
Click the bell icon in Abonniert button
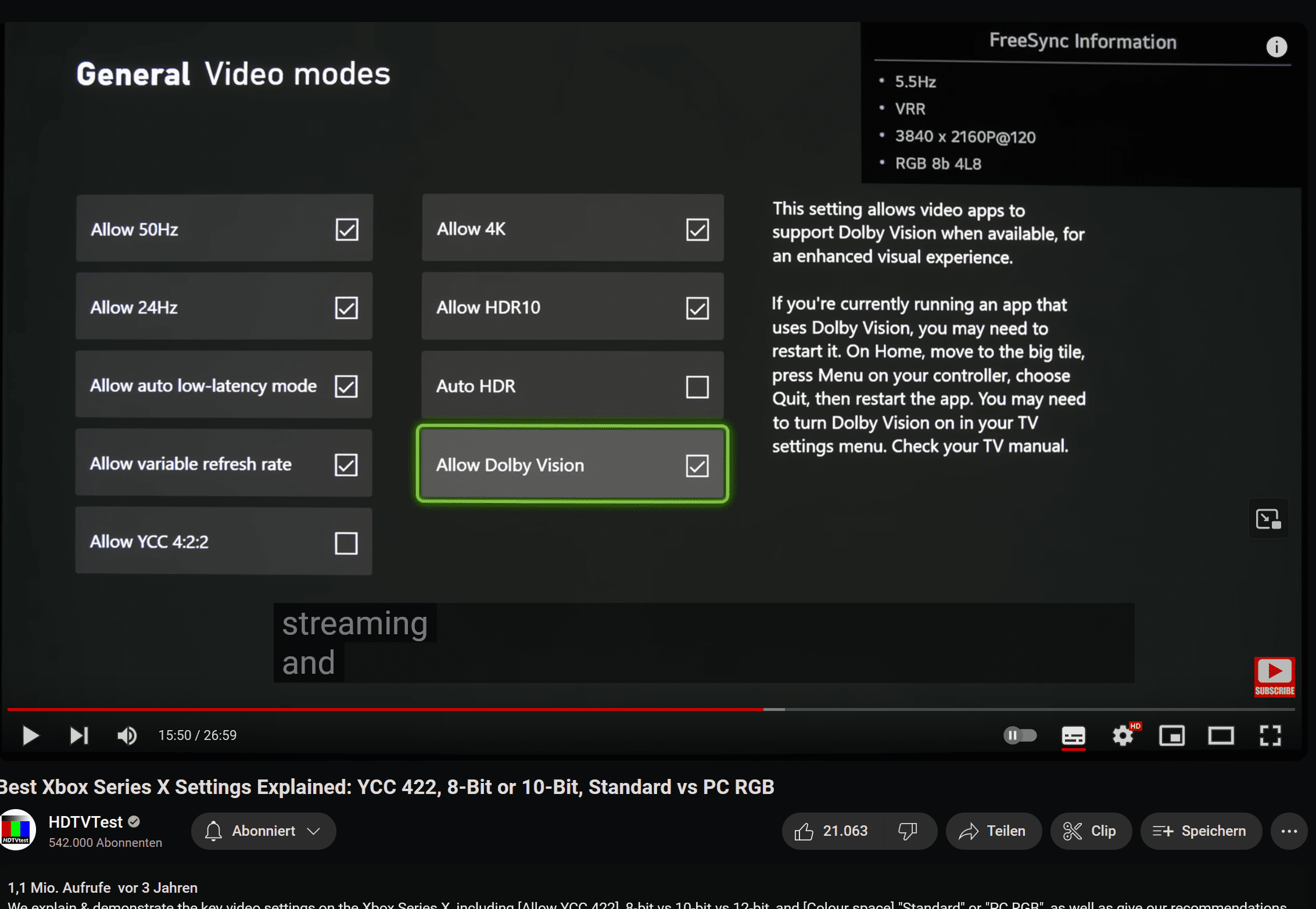click(x=213, y=831)
